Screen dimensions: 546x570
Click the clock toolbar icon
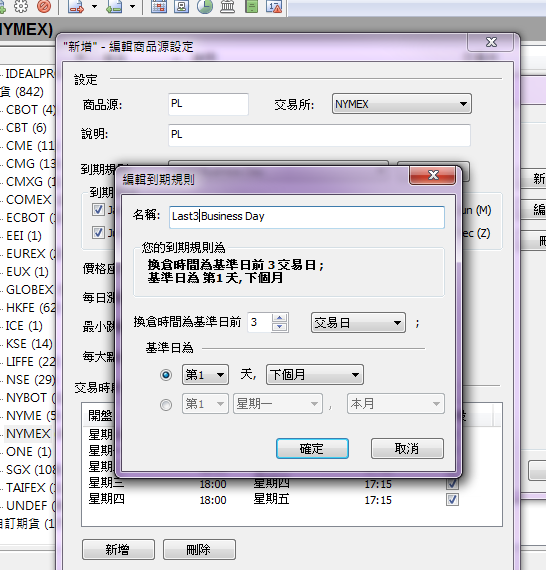[205, 6]
